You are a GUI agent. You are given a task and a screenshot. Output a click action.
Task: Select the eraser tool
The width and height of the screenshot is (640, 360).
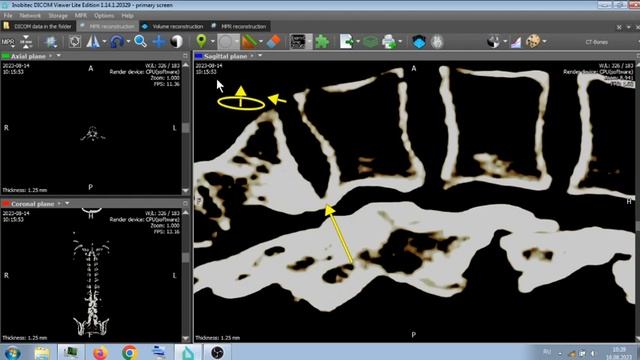pyautogui.click(x=273, y=42)
